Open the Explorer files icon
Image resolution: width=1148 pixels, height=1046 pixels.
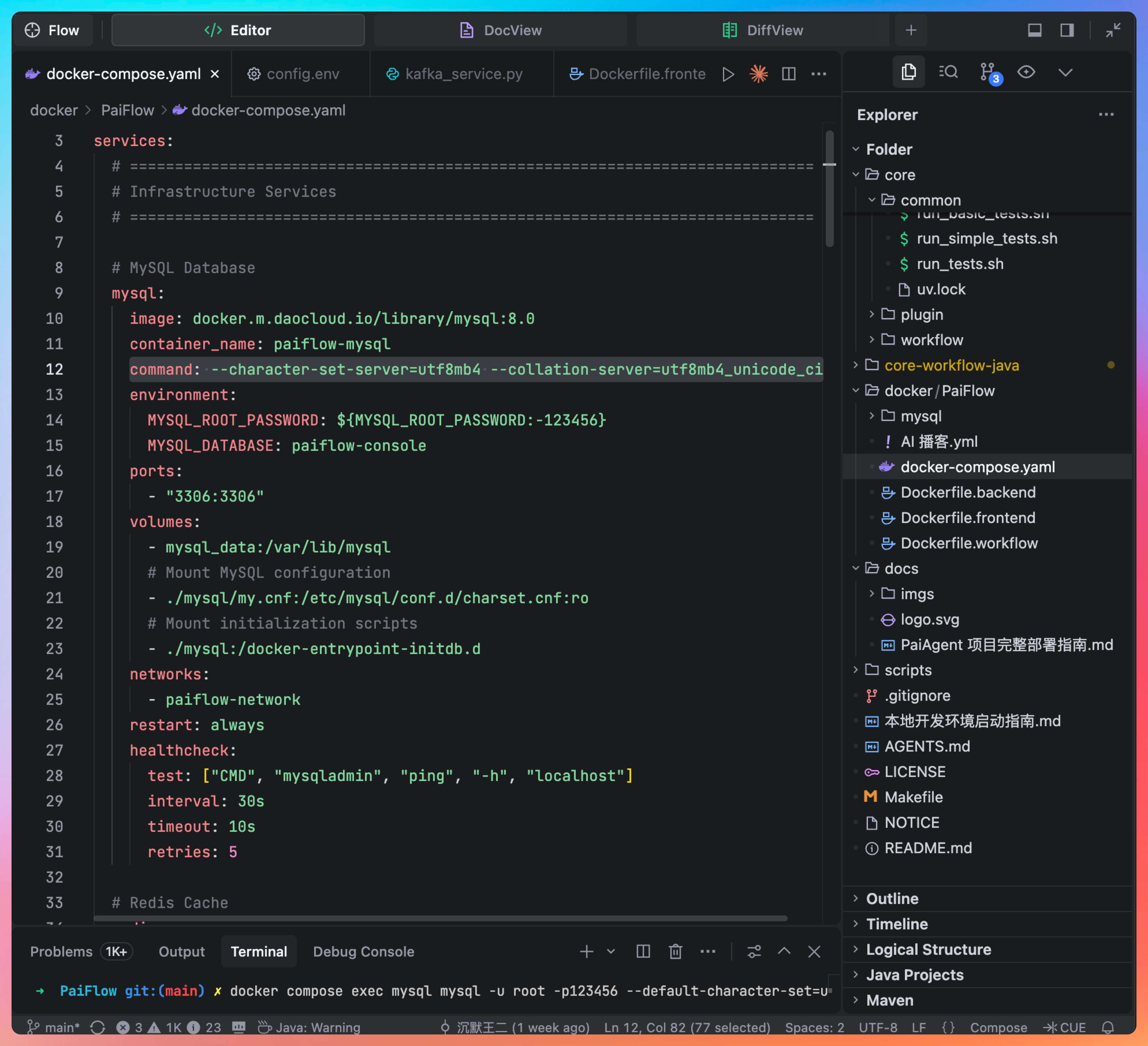[908, 72]
